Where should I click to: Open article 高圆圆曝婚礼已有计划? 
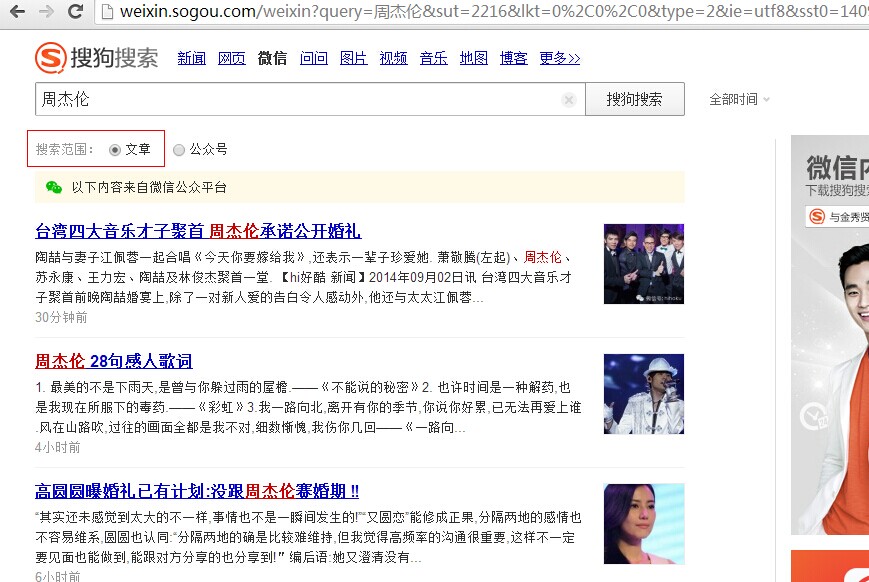[197, 491]
